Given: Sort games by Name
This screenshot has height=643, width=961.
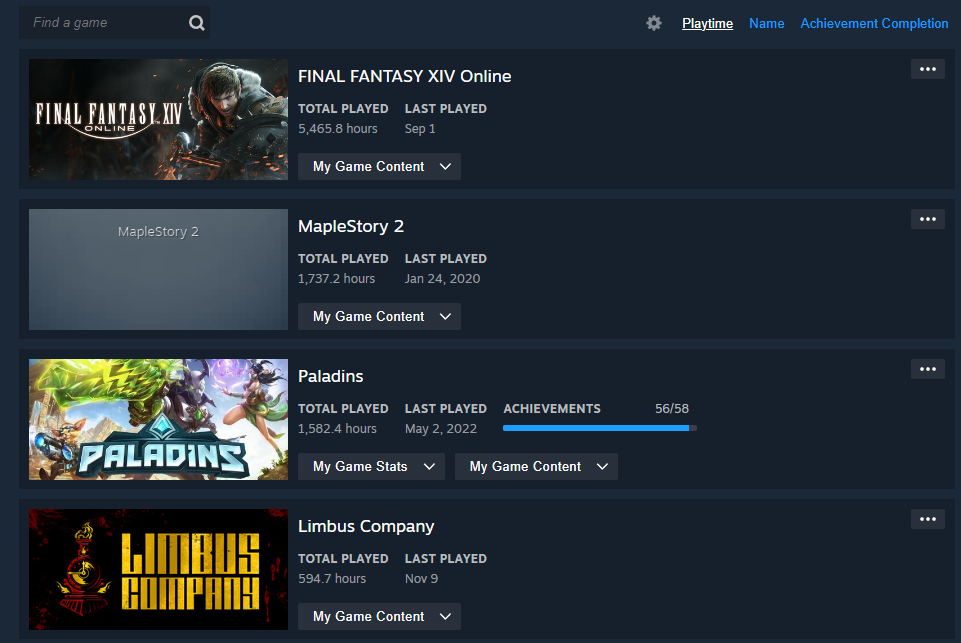Looking at the screenshot, I should [766, 23].
